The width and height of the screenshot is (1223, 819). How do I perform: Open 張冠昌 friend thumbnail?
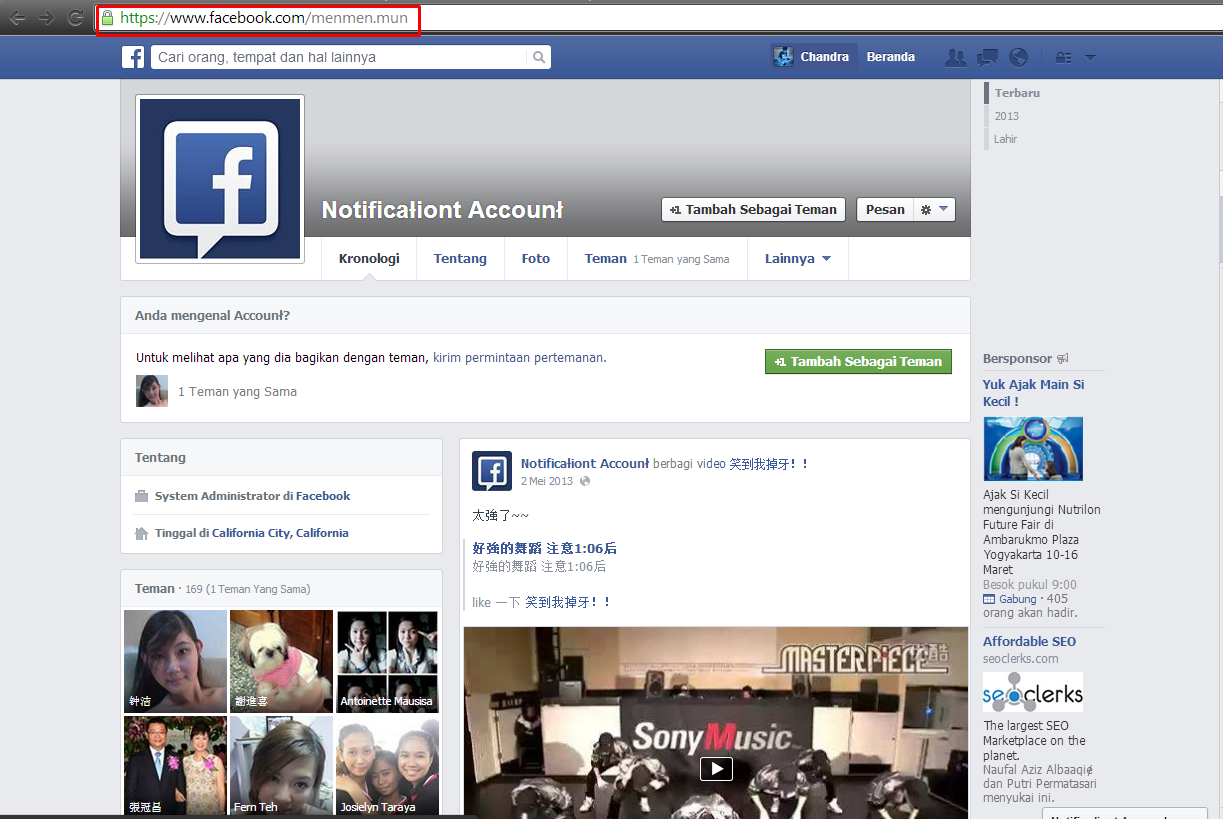coord(175,766)
